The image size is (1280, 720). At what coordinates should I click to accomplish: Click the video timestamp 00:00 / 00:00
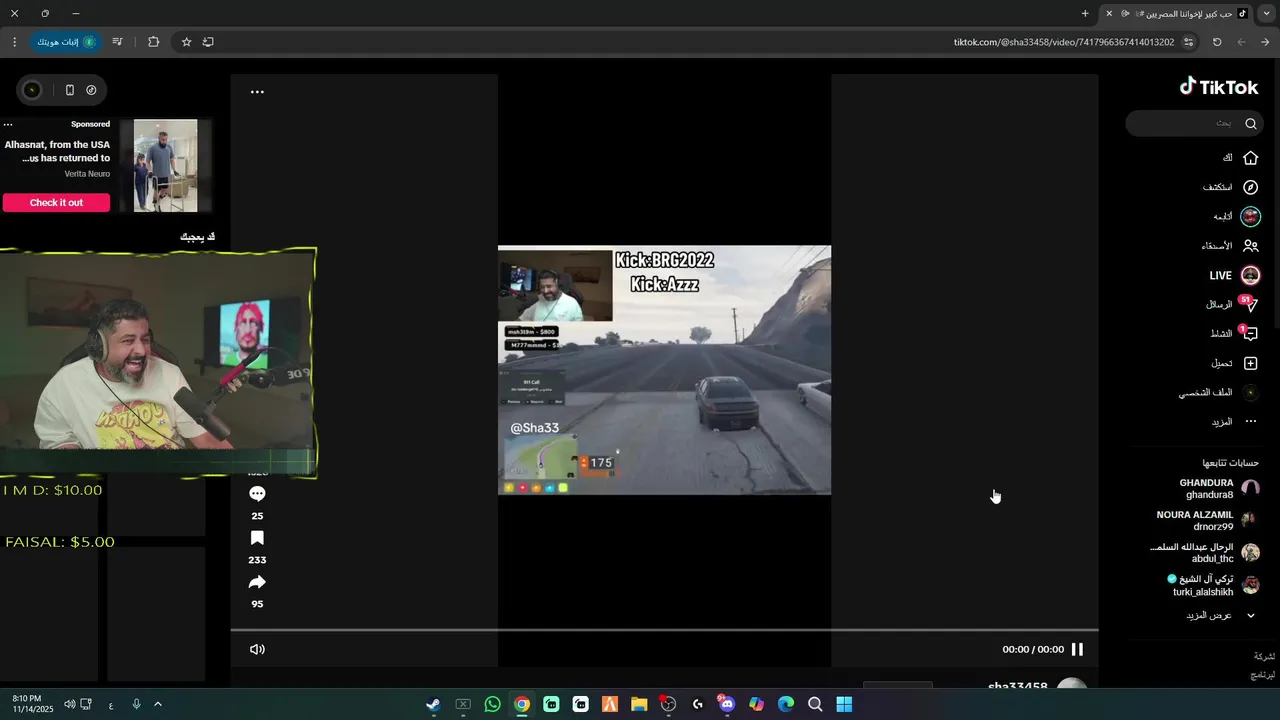pyautogui.click(x=1033, y=650)
